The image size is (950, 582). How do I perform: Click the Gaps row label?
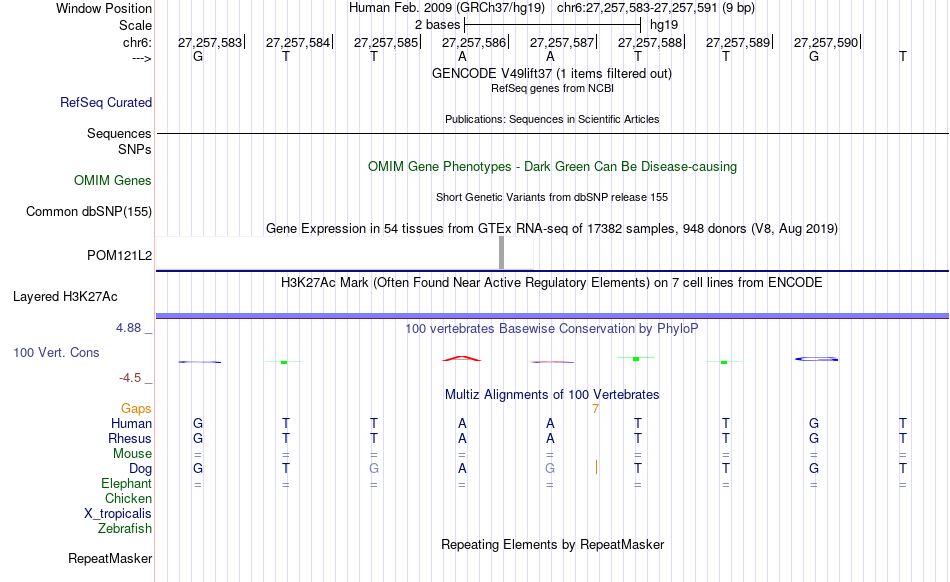tap(136, 408)
